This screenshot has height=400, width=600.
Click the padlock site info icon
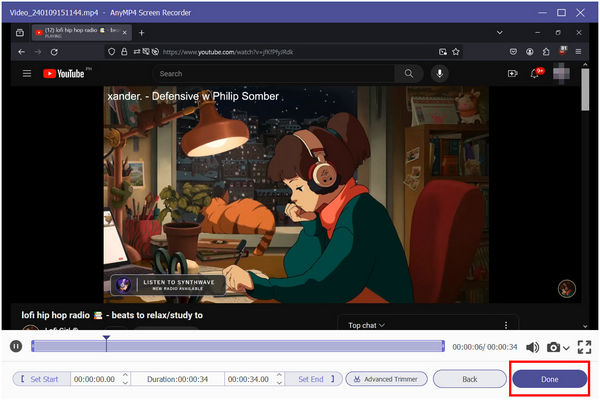(x=124, y=52)
